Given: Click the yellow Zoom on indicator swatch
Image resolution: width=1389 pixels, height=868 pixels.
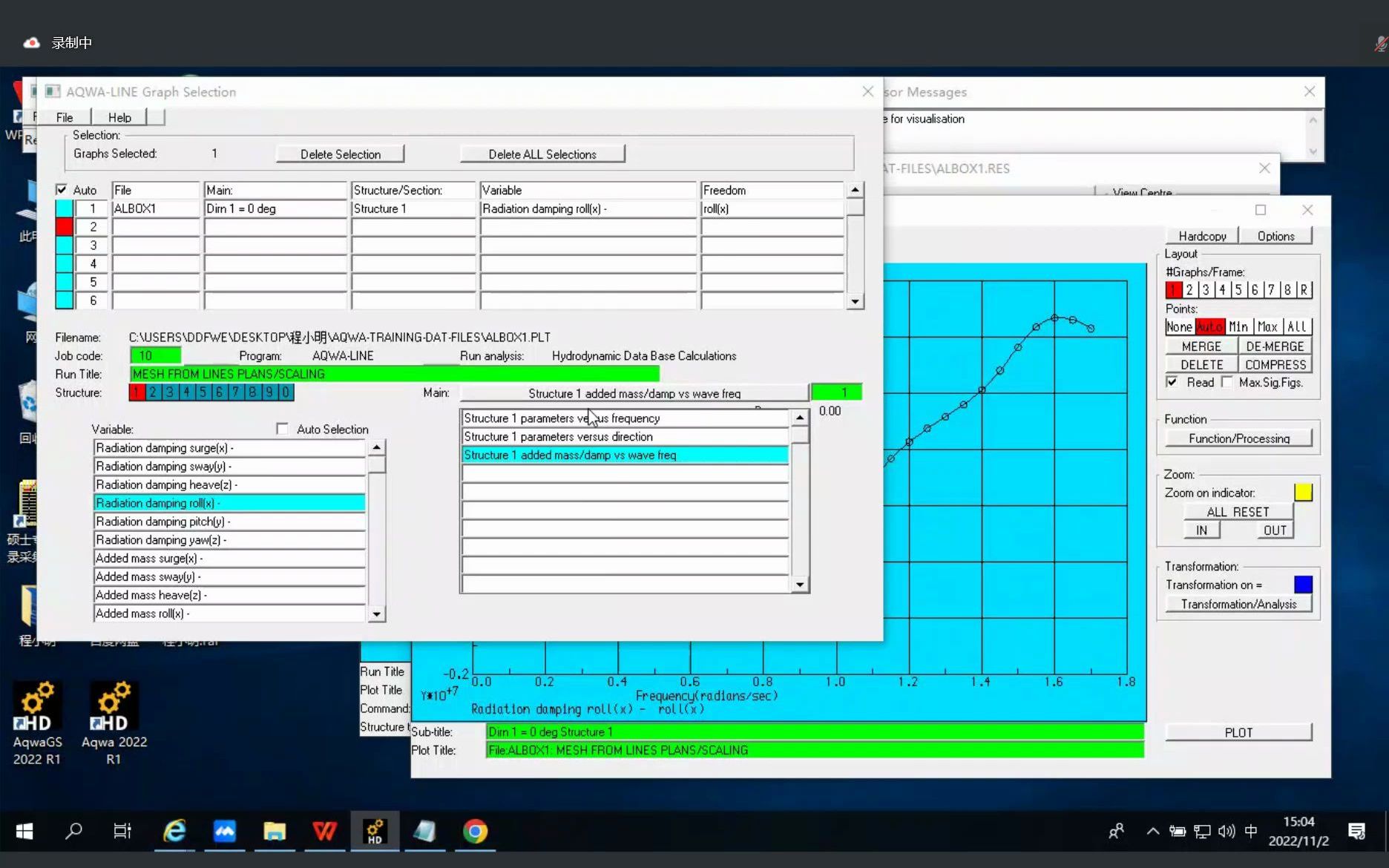Looking at the screenshot, I should [1304, 492].
